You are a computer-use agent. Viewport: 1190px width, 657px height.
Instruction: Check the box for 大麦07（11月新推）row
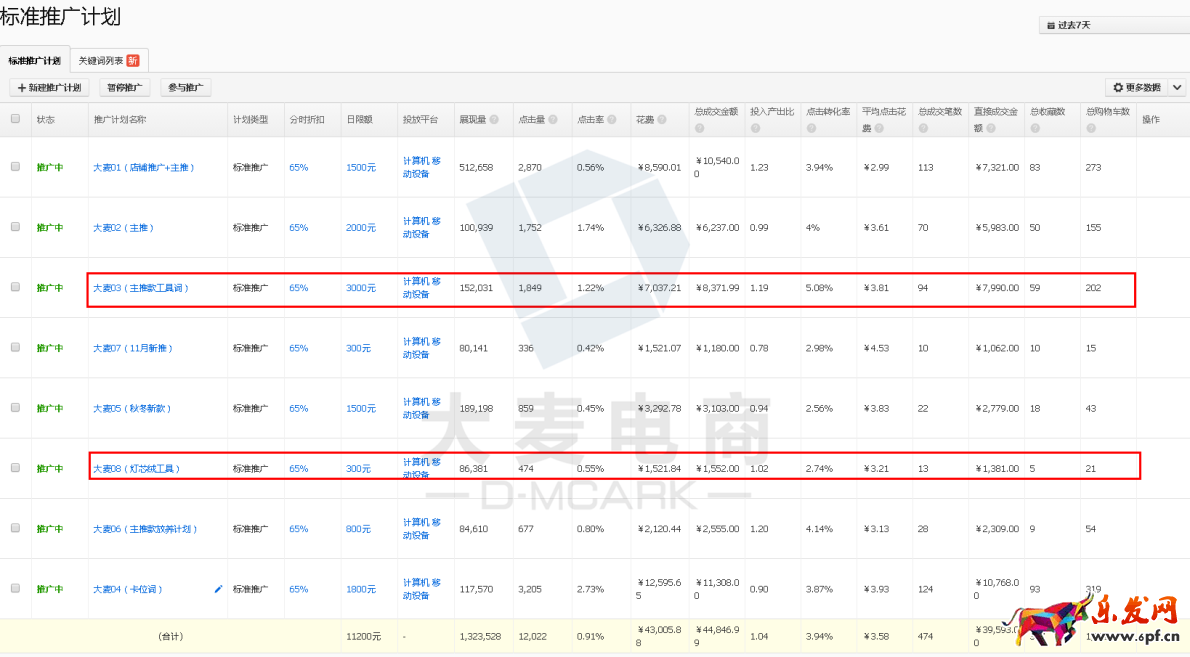coord(15,347)
